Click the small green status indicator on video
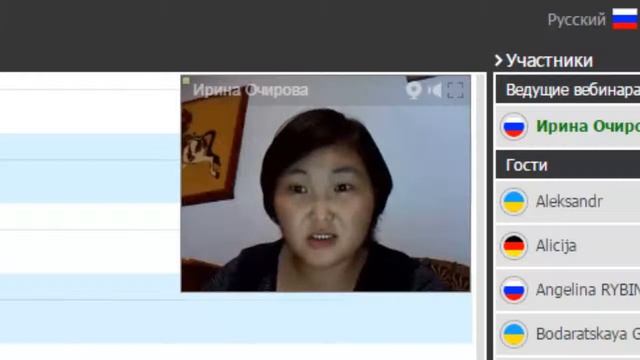The height and width of the screenshot is (360, 640). (x=186, y=80)
